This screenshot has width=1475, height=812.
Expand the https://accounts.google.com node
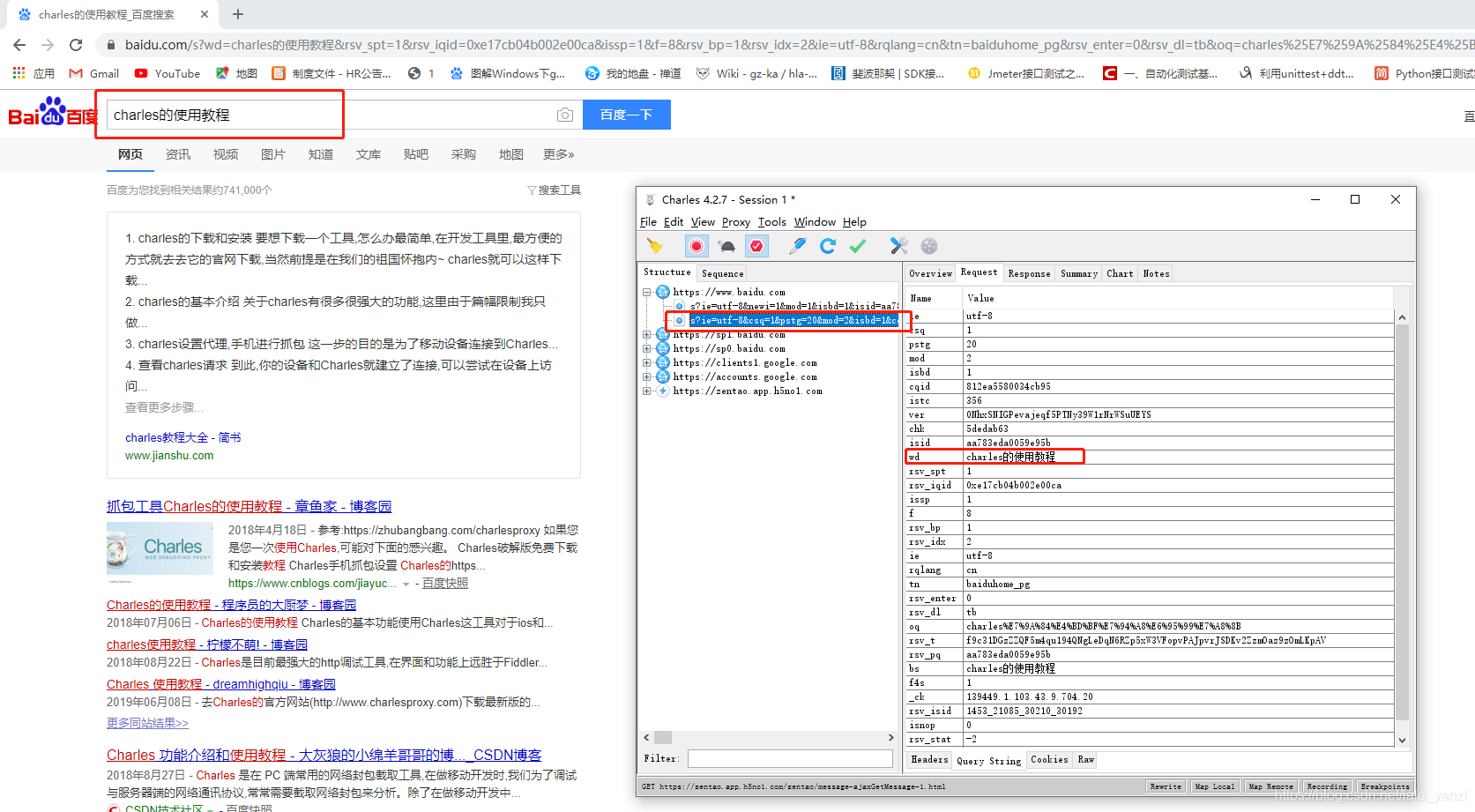tap(646, 376)
